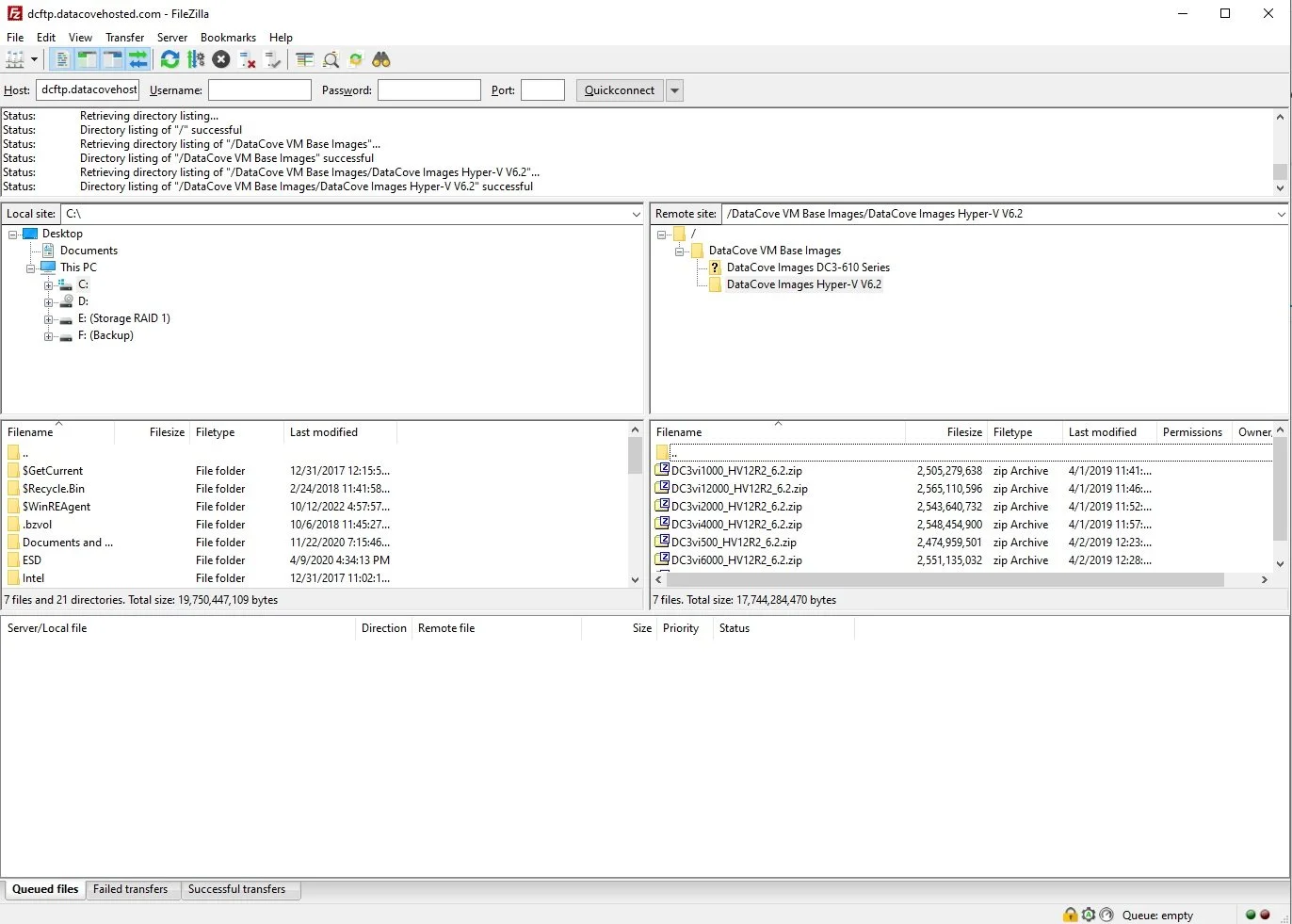Toggle the transfer queue panel
Screen dimensions: 1292x924
pyautogui.click(x=138, y=59)
